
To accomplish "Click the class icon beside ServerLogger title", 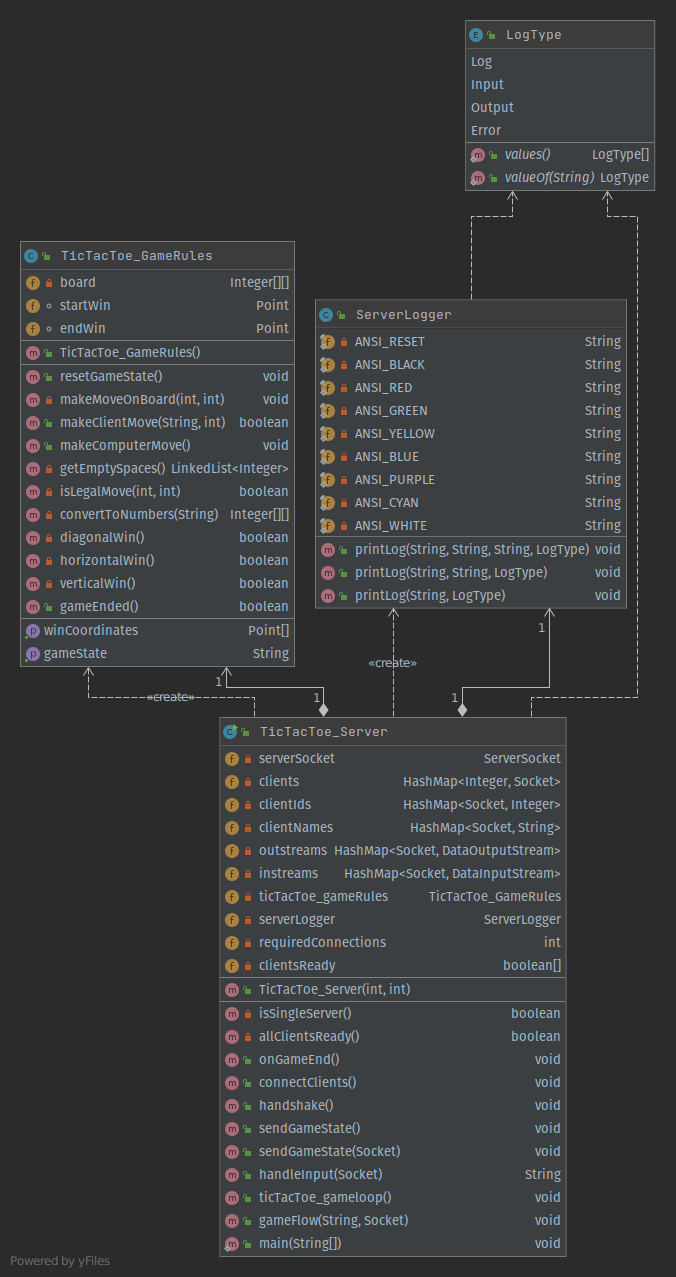I will click(x=326, y=315).
